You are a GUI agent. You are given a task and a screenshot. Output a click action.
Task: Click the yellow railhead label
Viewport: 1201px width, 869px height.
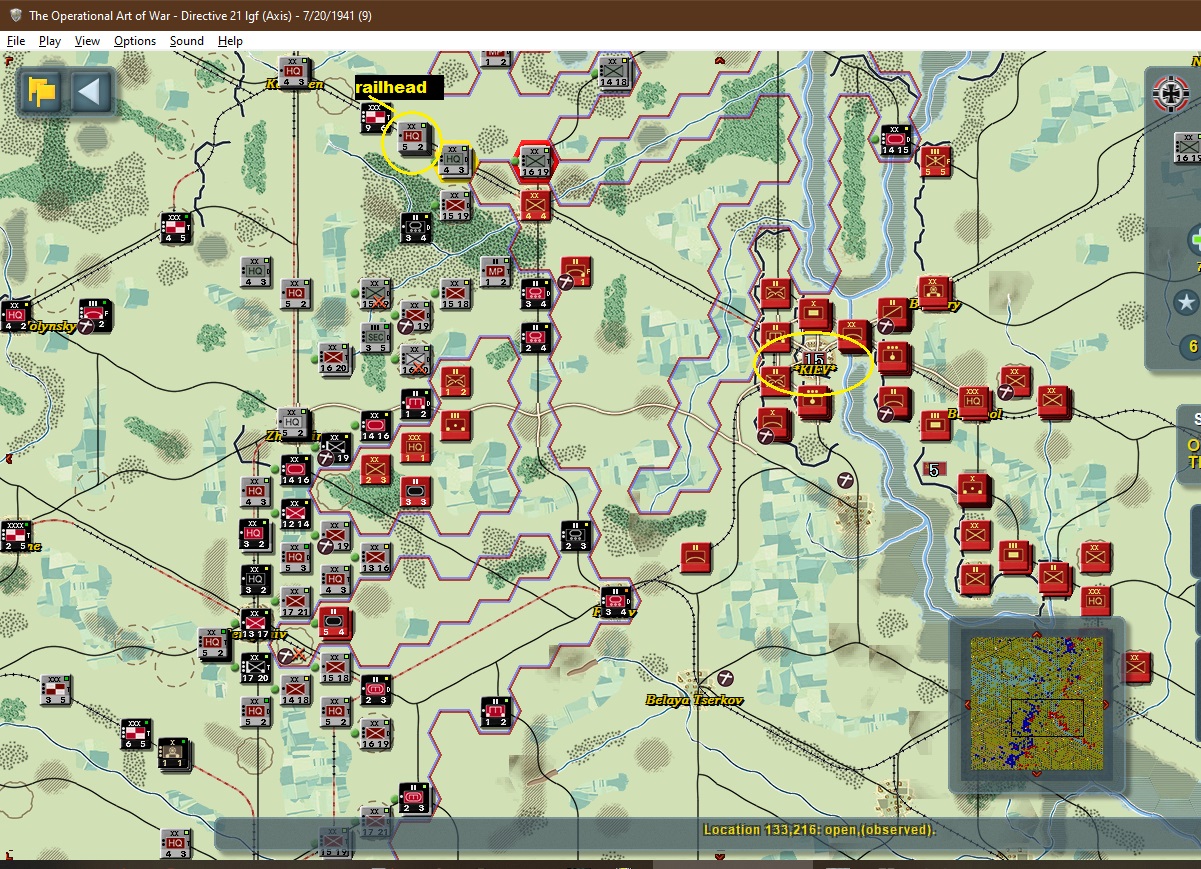[x=399, y=87]
